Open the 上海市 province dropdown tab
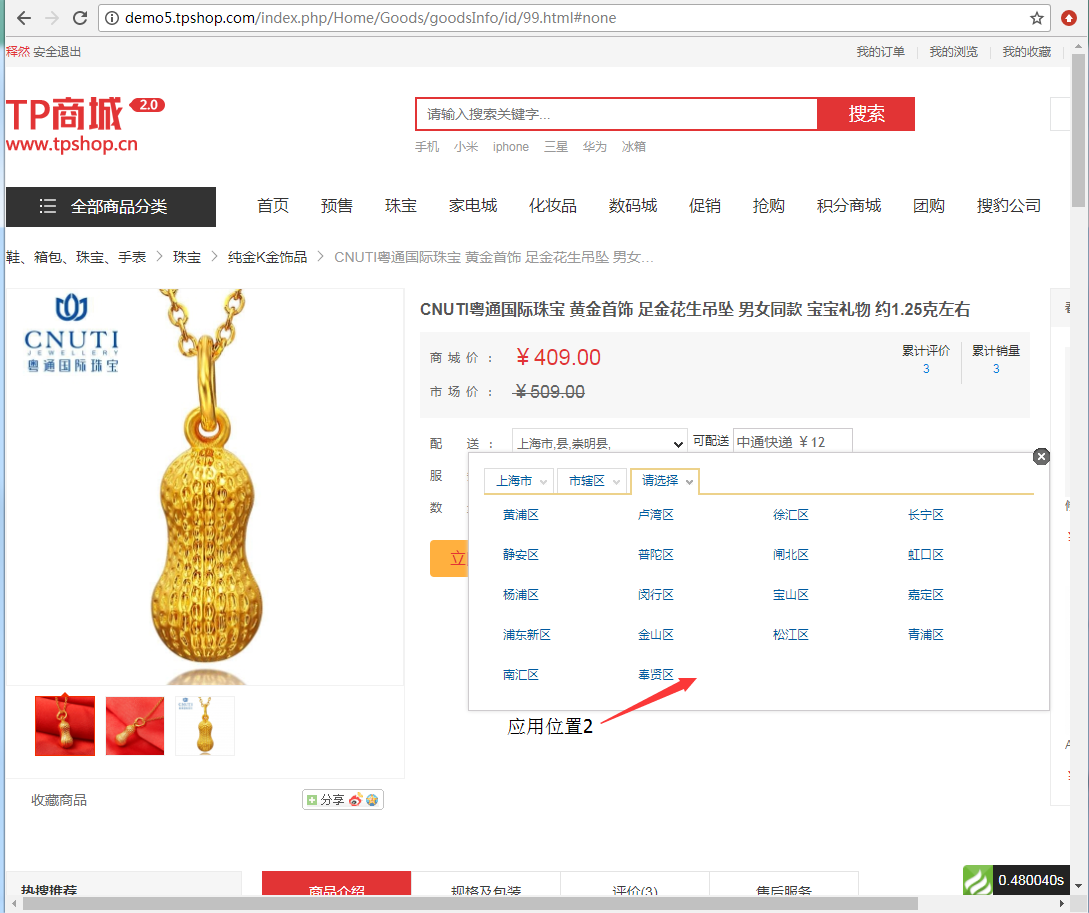 (518, 481)
